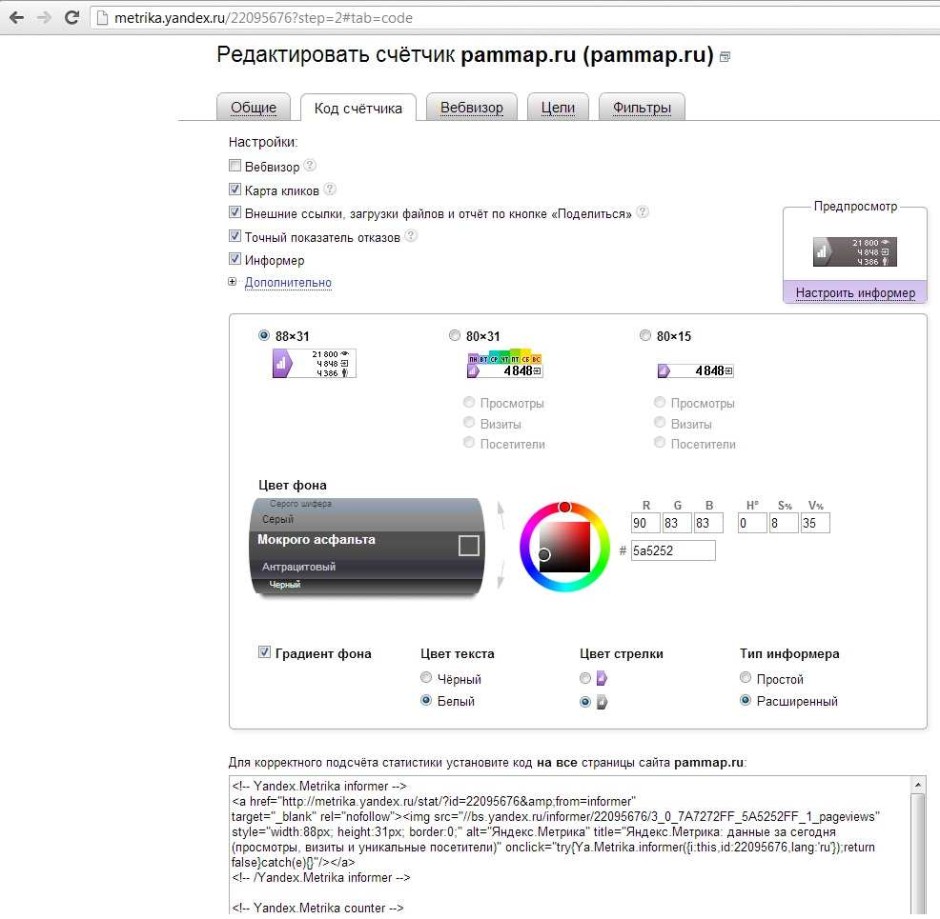Viewport: 940px width, 919px height.
Task: Select the gray arrow color radio
Action: (585, 701)
